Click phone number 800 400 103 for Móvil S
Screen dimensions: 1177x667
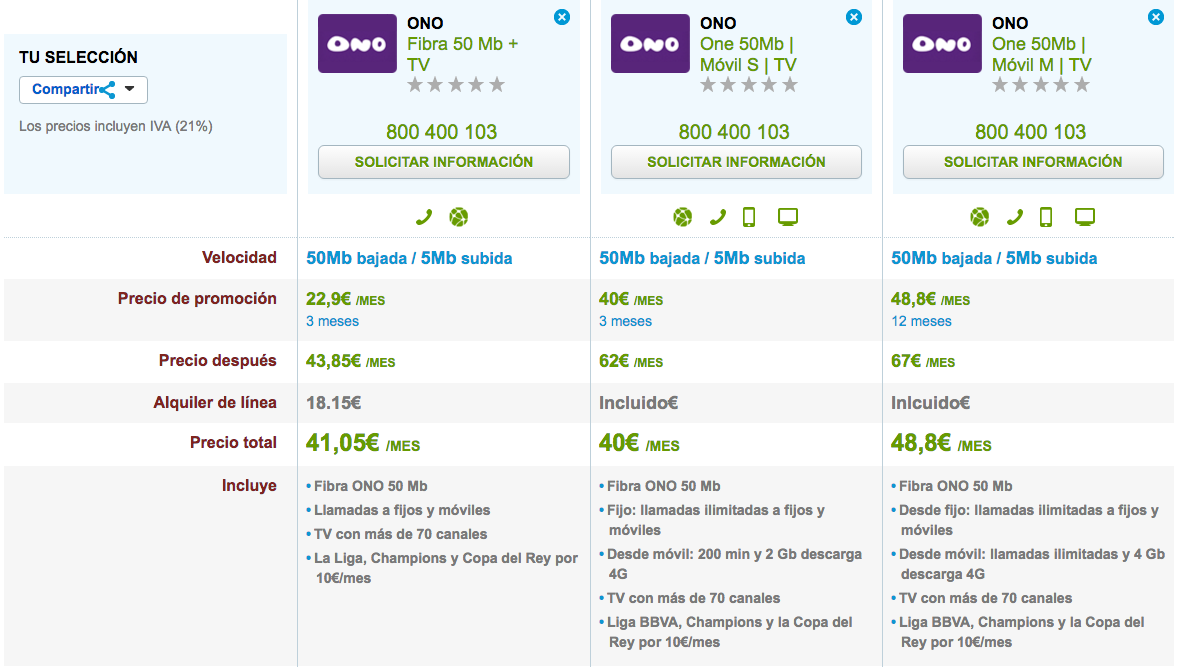pos(734,132)
